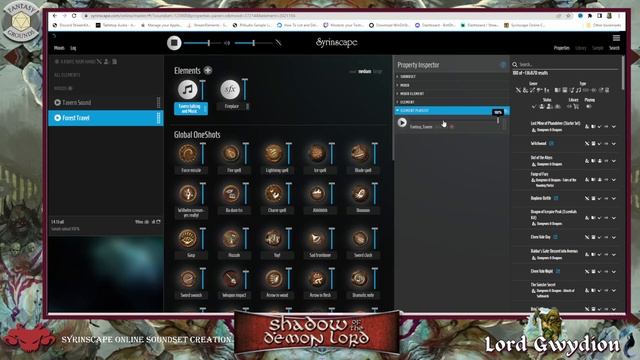The width and height of the screenshot is (640, 360).
Task: Open the Sample tab
Action: (x=598, y=48)
